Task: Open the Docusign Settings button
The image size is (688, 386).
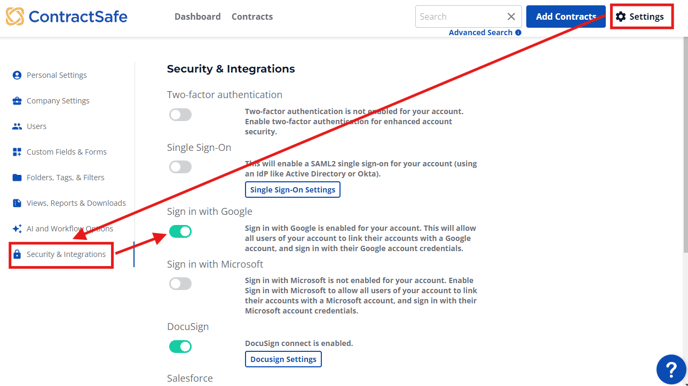Action: pos(283,359)
